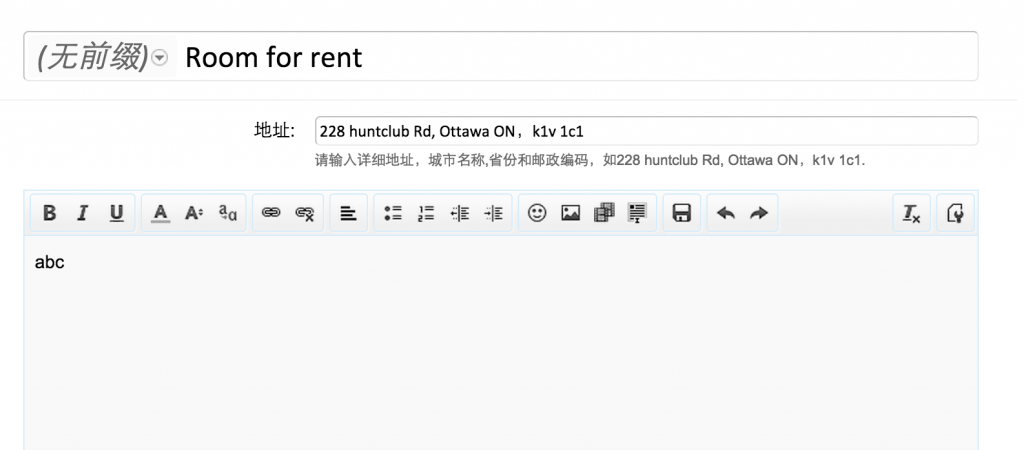Viewport: 1024px width, 450px height.
Task: Toggle underline formatting
Action: pos(116,213)
